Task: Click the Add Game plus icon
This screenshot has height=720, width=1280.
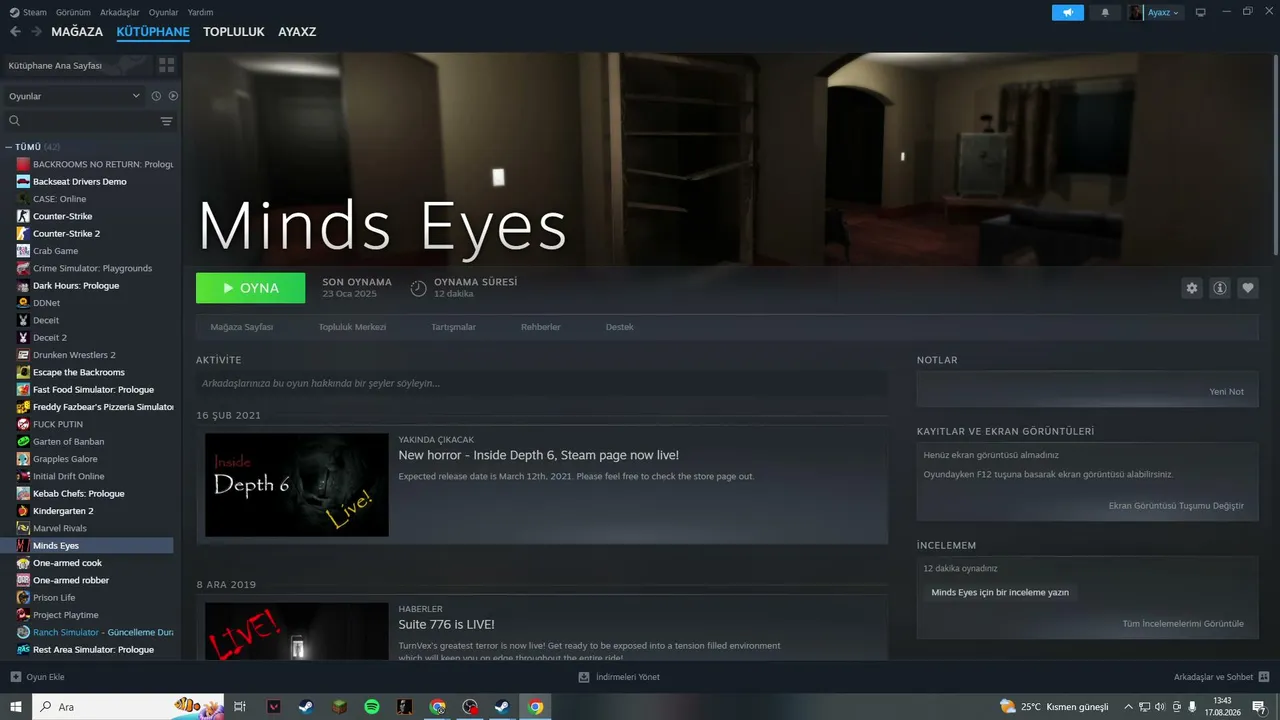Action: click(15, 677)
